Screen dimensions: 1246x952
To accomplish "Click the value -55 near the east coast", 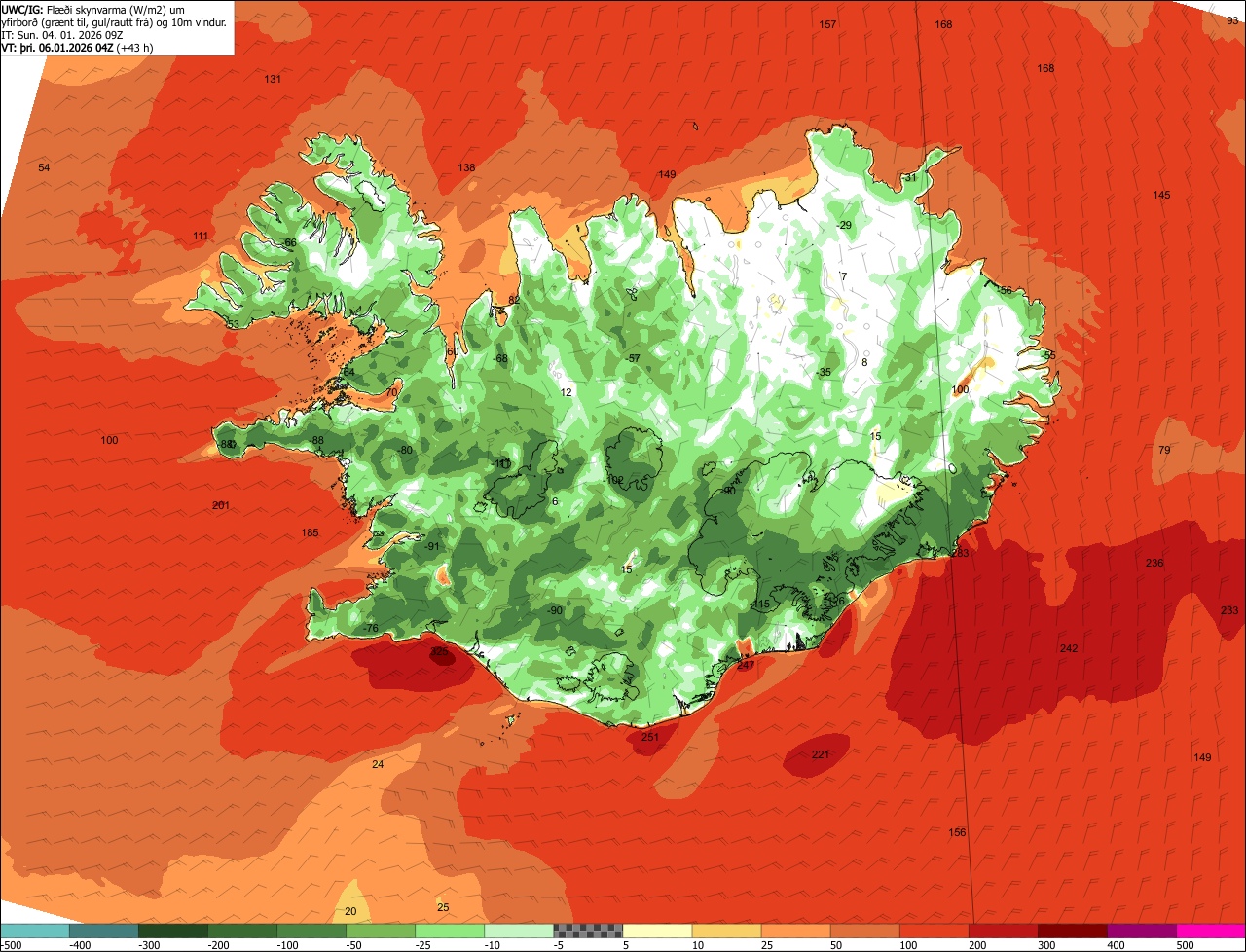I will click(x=1048, y=356).
